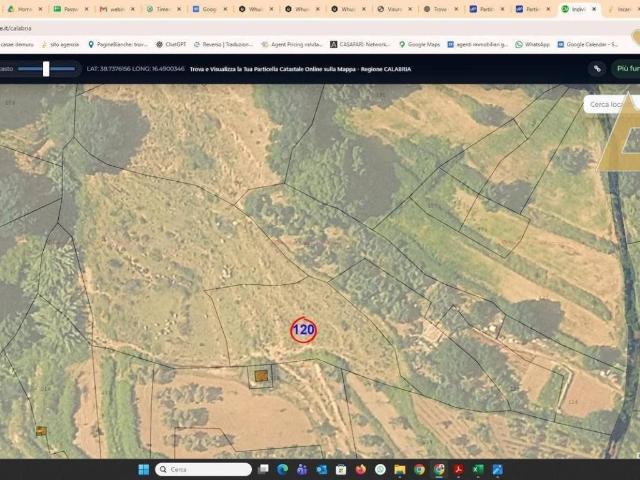Screen dimensions: 640x480
Task: Launch Firefox from the taskbar
Action: [361, 469]
